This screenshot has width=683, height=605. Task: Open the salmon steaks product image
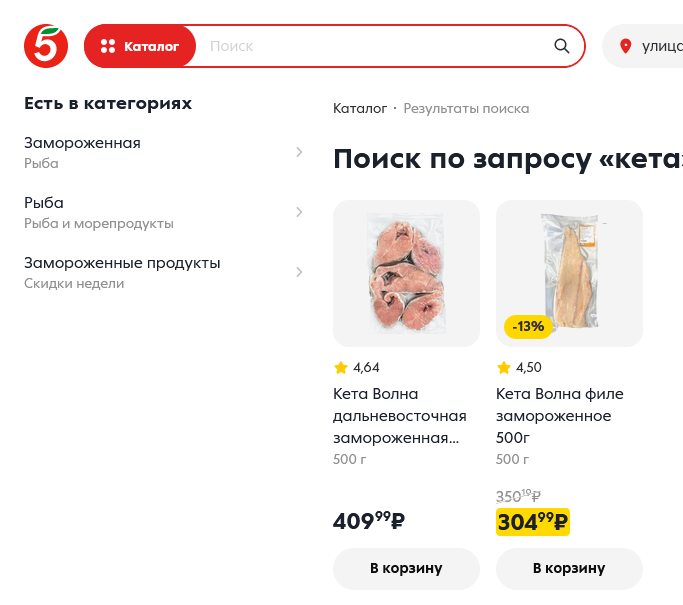406,273
